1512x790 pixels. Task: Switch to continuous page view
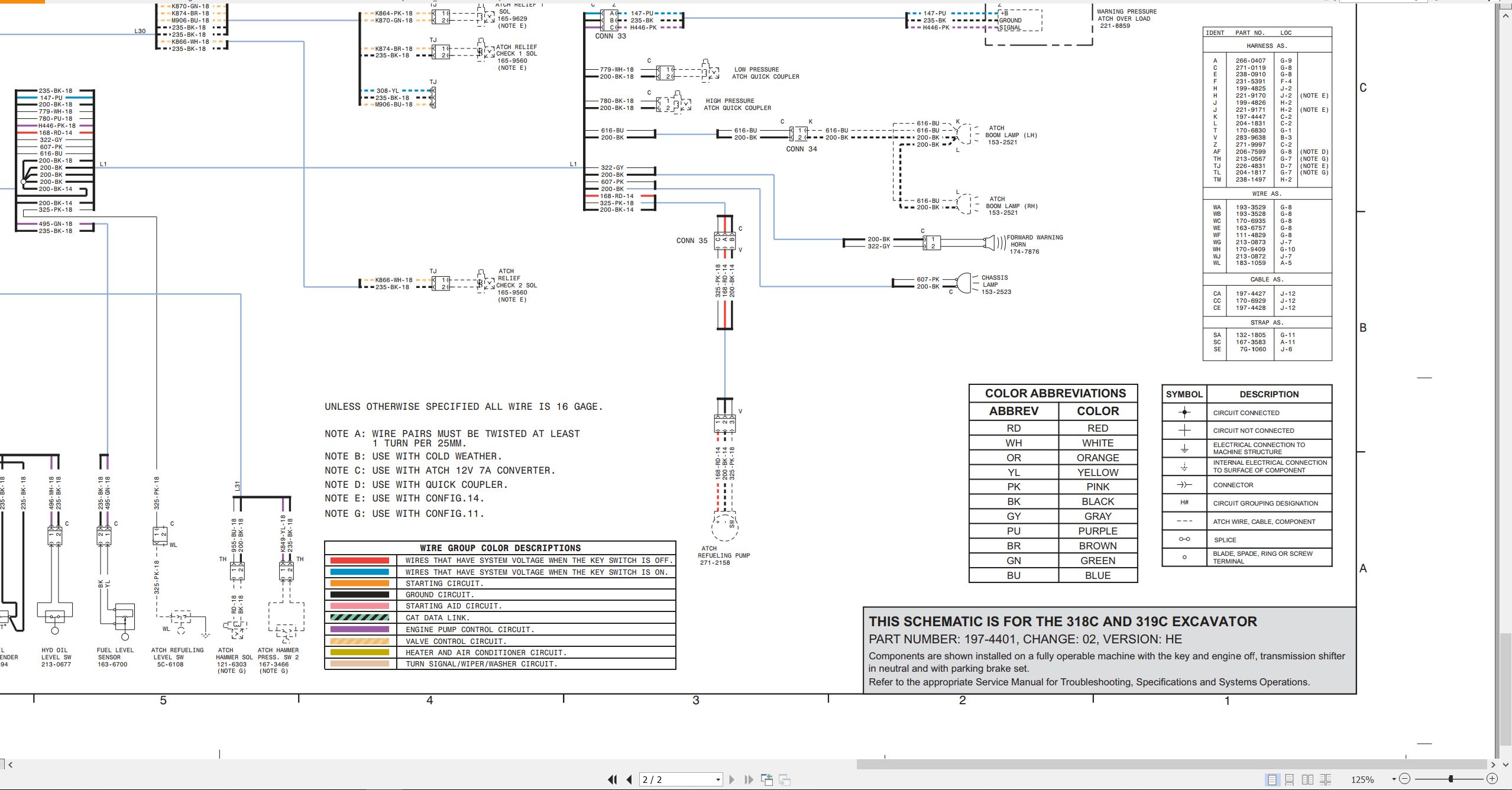tap(1290, 779)
